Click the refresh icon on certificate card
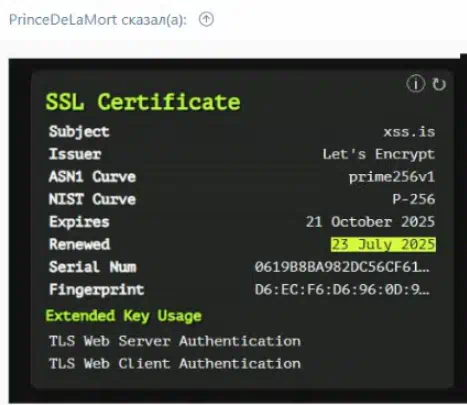This screenshot has width=467, height=405. point(439,84)
